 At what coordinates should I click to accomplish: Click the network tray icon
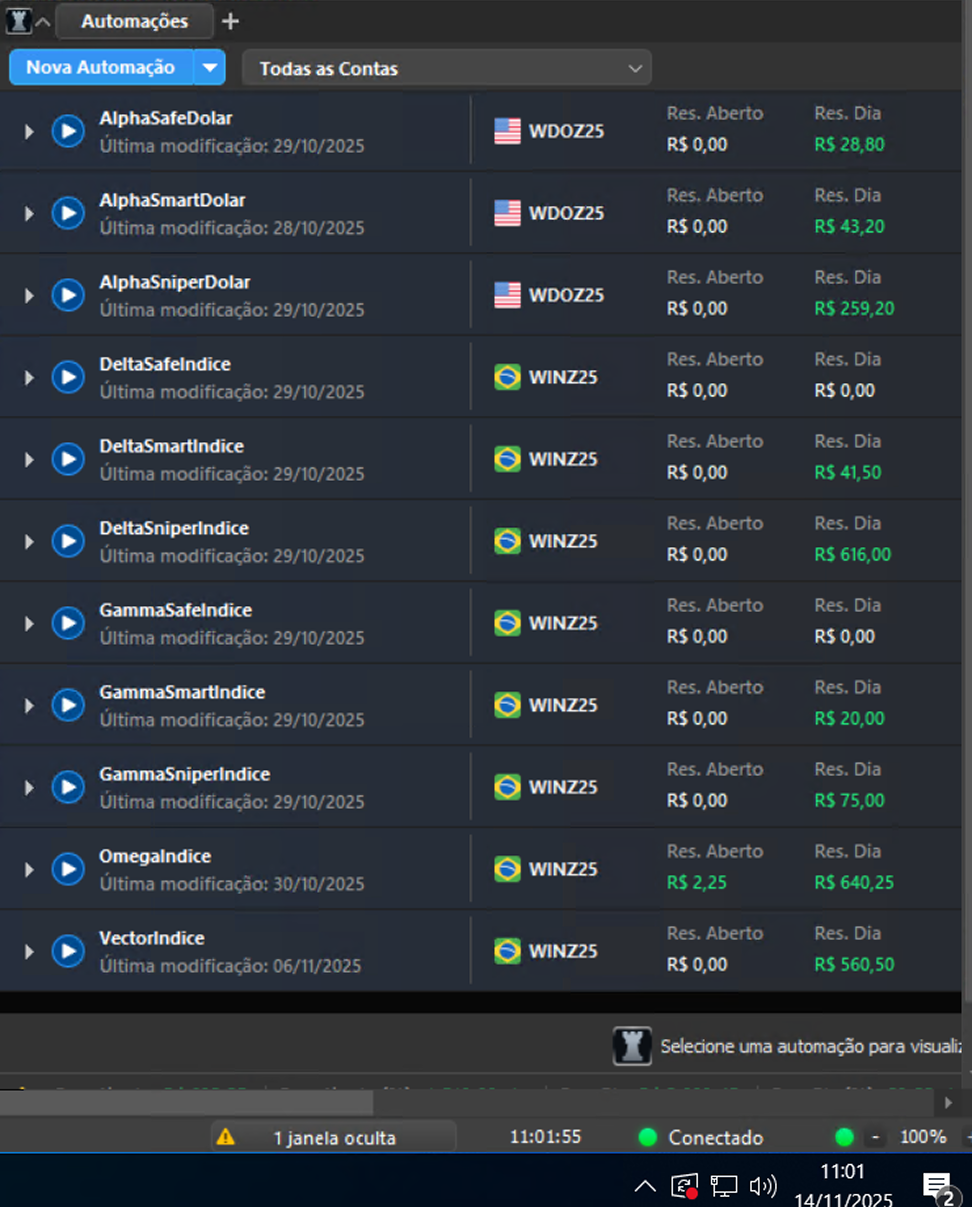point(723,1186)
